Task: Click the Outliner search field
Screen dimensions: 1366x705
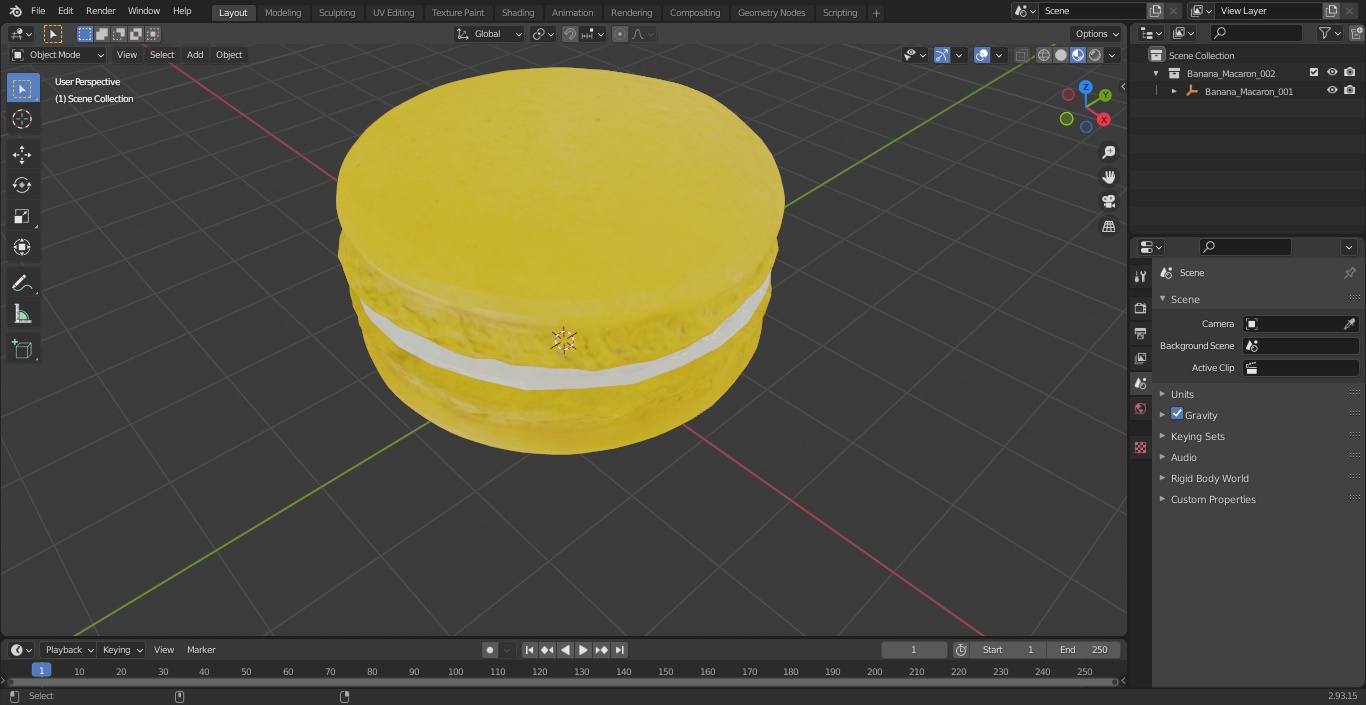Action: [x=1255, y=34]
